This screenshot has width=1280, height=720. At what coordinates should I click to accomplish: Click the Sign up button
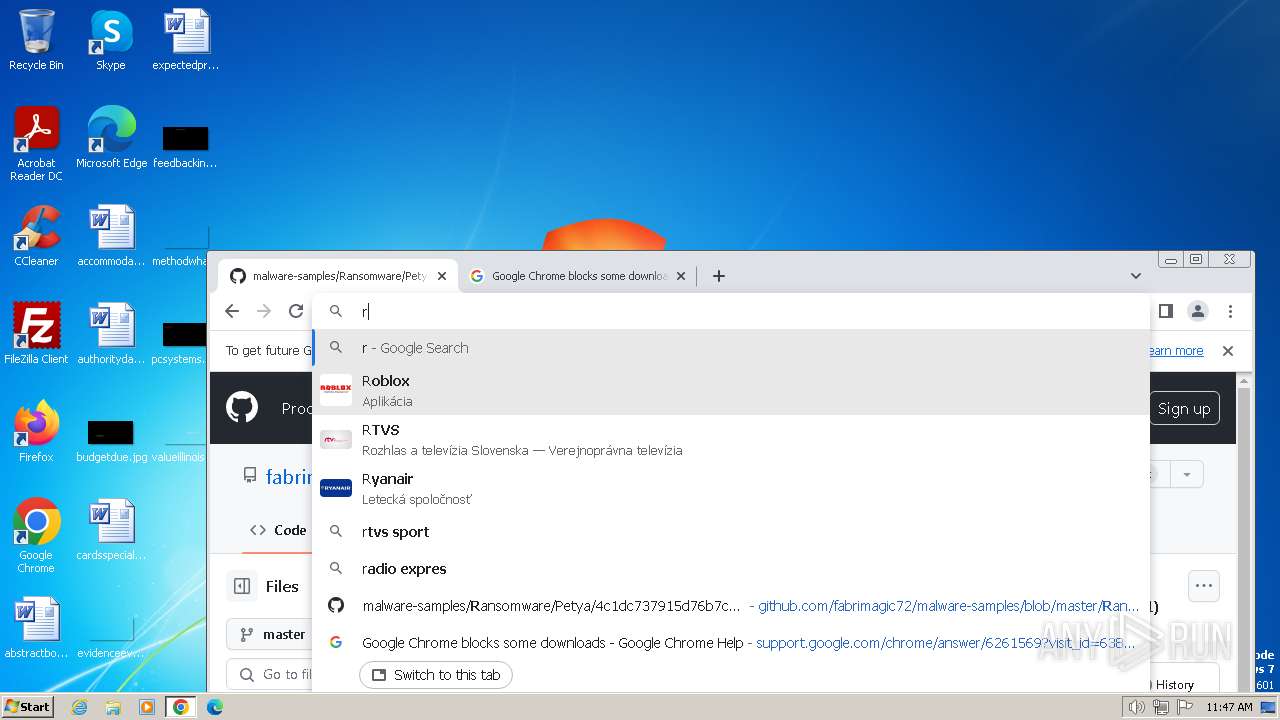(1184, 408)
